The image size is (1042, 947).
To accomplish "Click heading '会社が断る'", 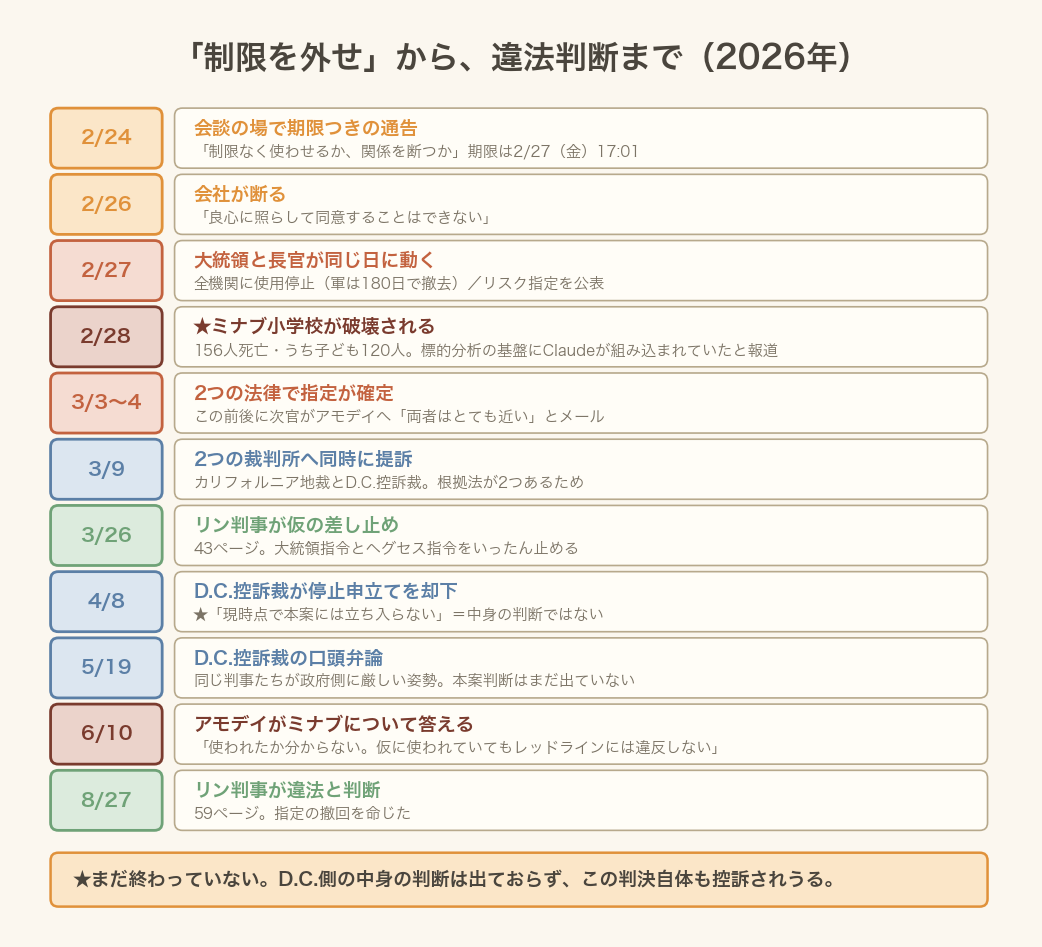I will (x=240, y=194).
